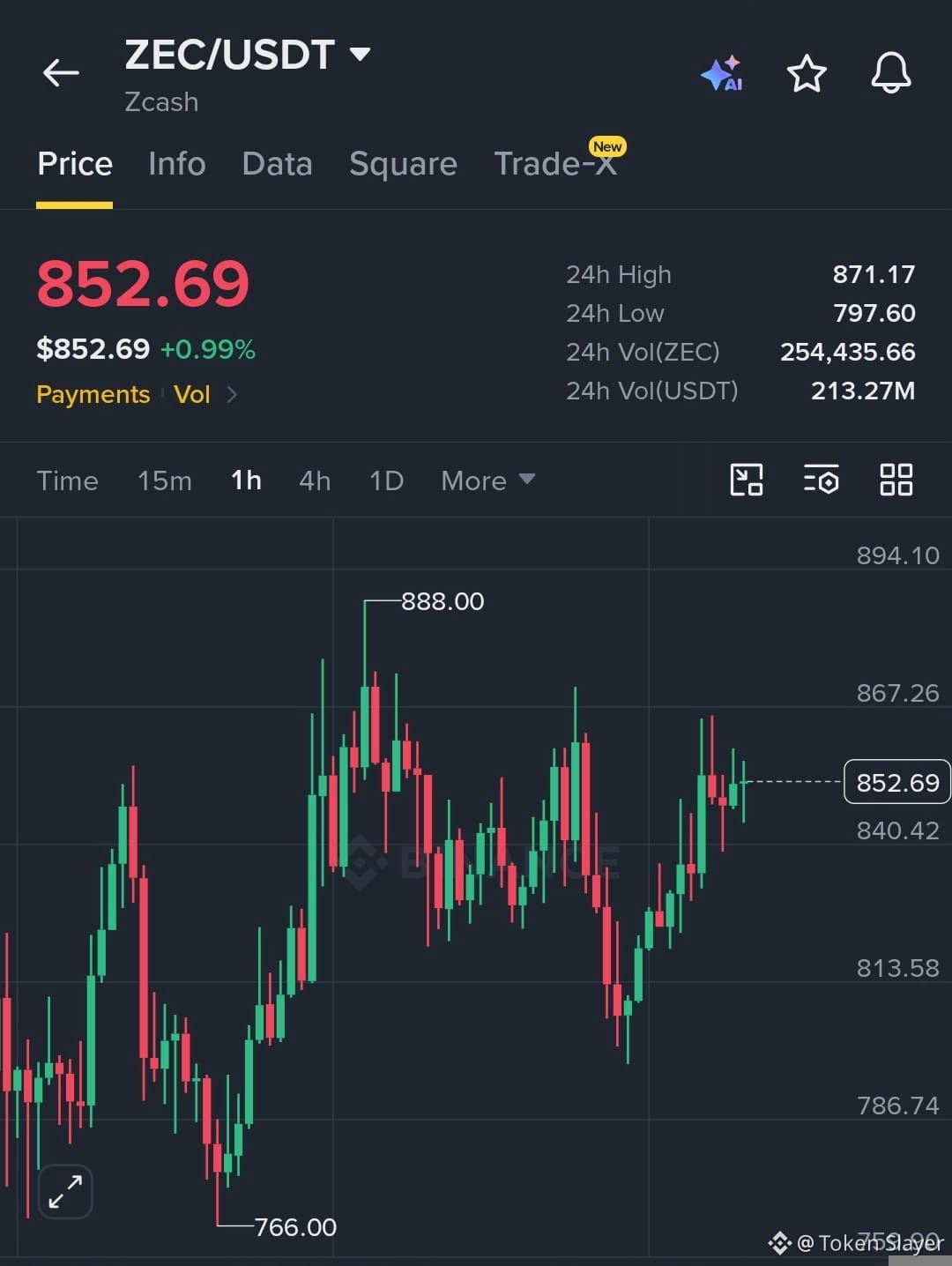The image size is (952, 1266).
Task: Open the four-square grid layout icon
Action: (896, 480)
